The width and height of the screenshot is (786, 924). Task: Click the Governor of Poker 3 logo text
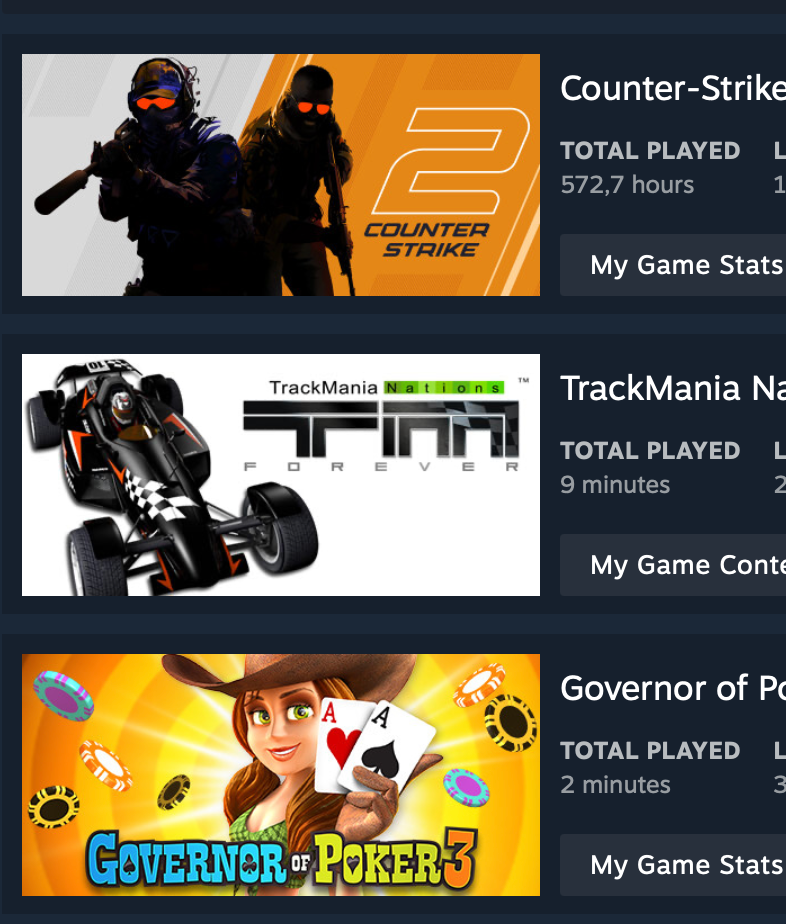pos(282,859)
